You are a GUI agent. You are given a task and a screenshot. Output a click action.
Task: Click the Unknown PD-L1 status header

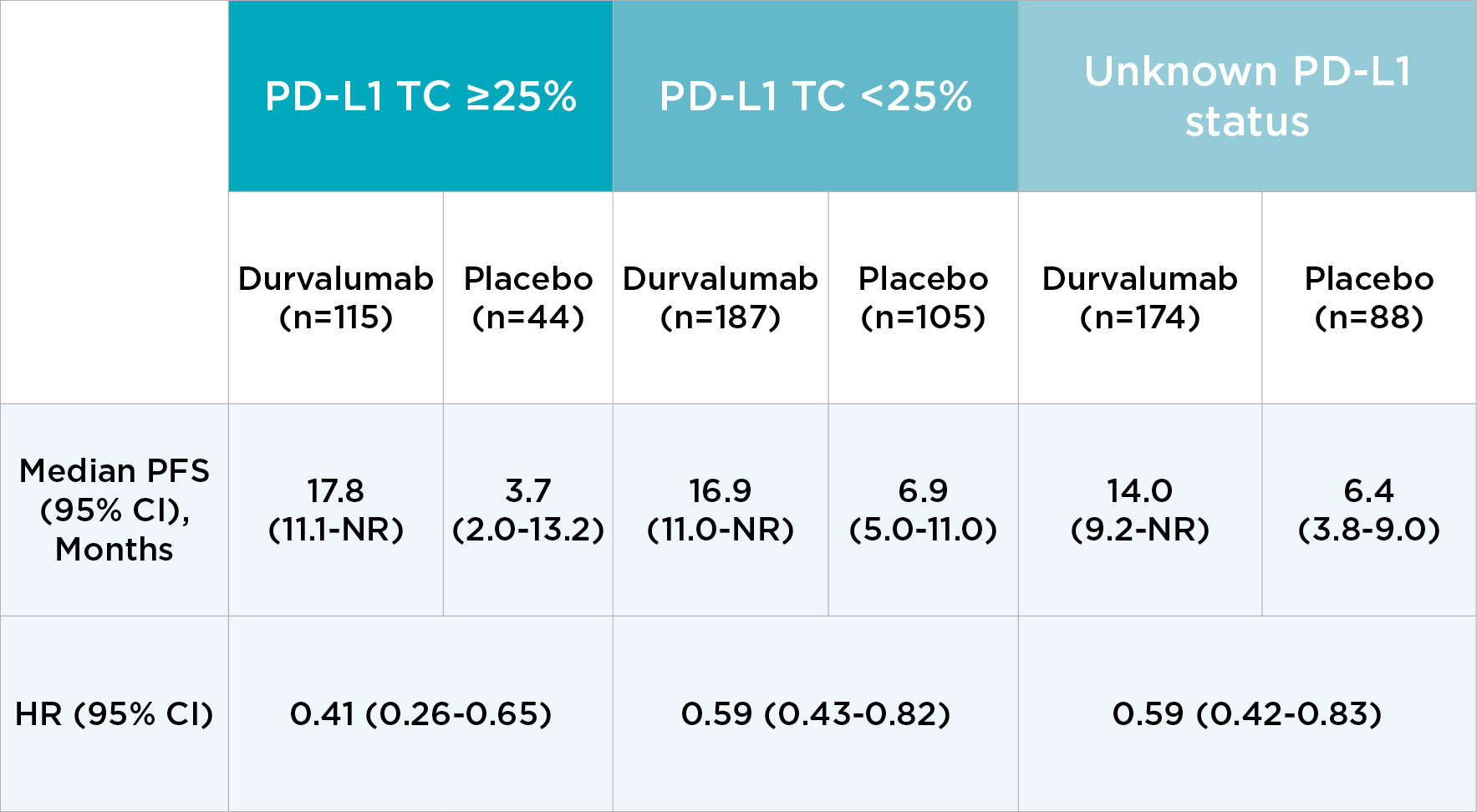(x=1247, y=96)
